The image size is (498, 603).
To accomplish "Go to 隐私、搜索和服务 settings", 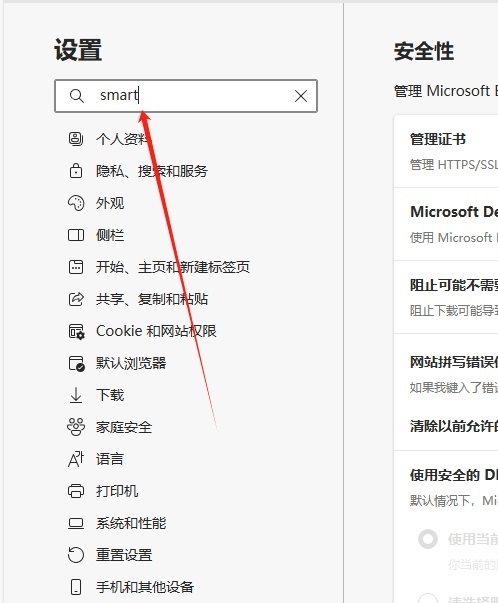I will pos(152,171).
